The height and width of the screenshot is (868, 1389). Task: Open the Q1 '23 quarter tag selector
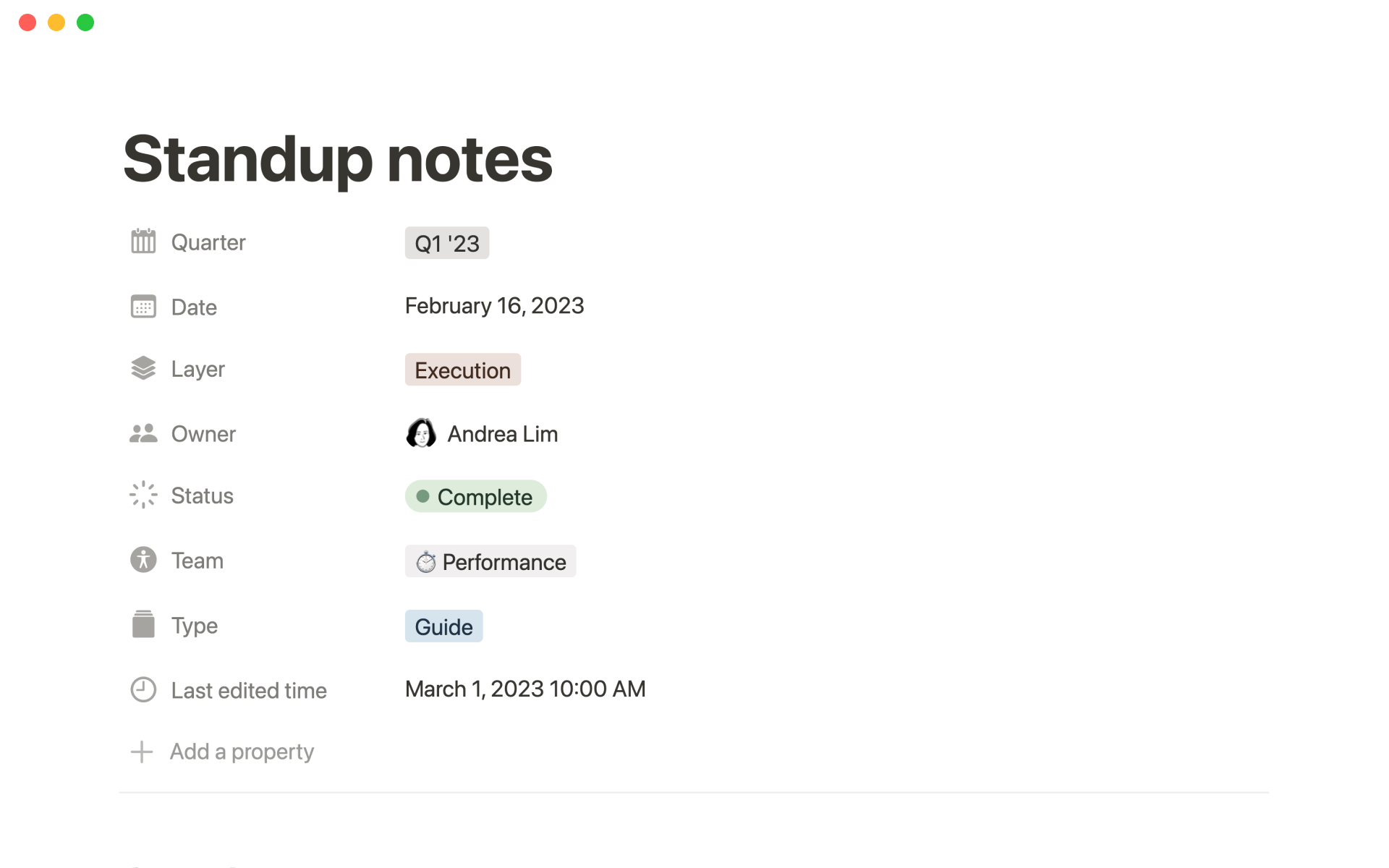(x=446, y=243)
